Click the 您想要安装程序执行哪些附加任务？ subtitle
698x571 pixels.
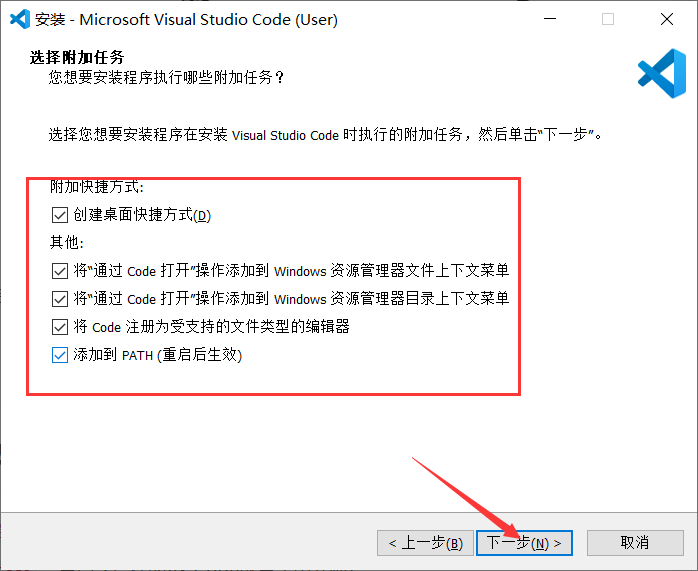coord(166,77)
